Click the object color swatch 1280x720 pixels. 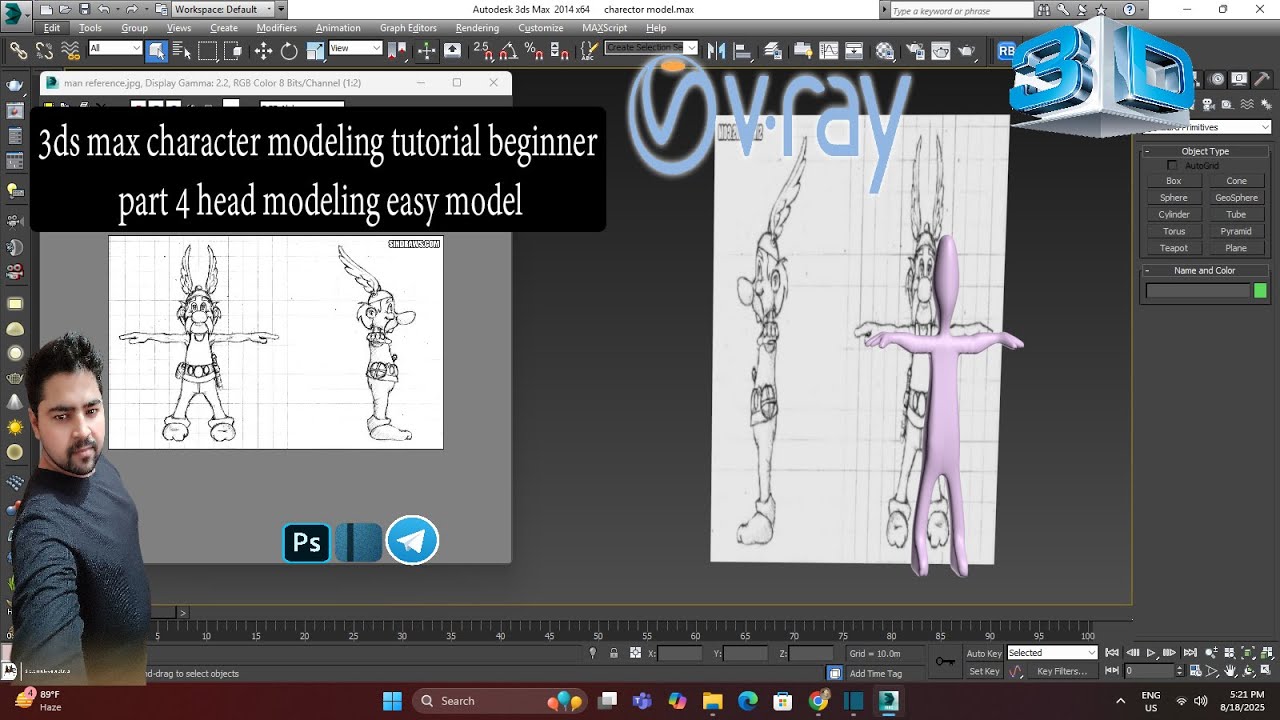coord(1260,291)
